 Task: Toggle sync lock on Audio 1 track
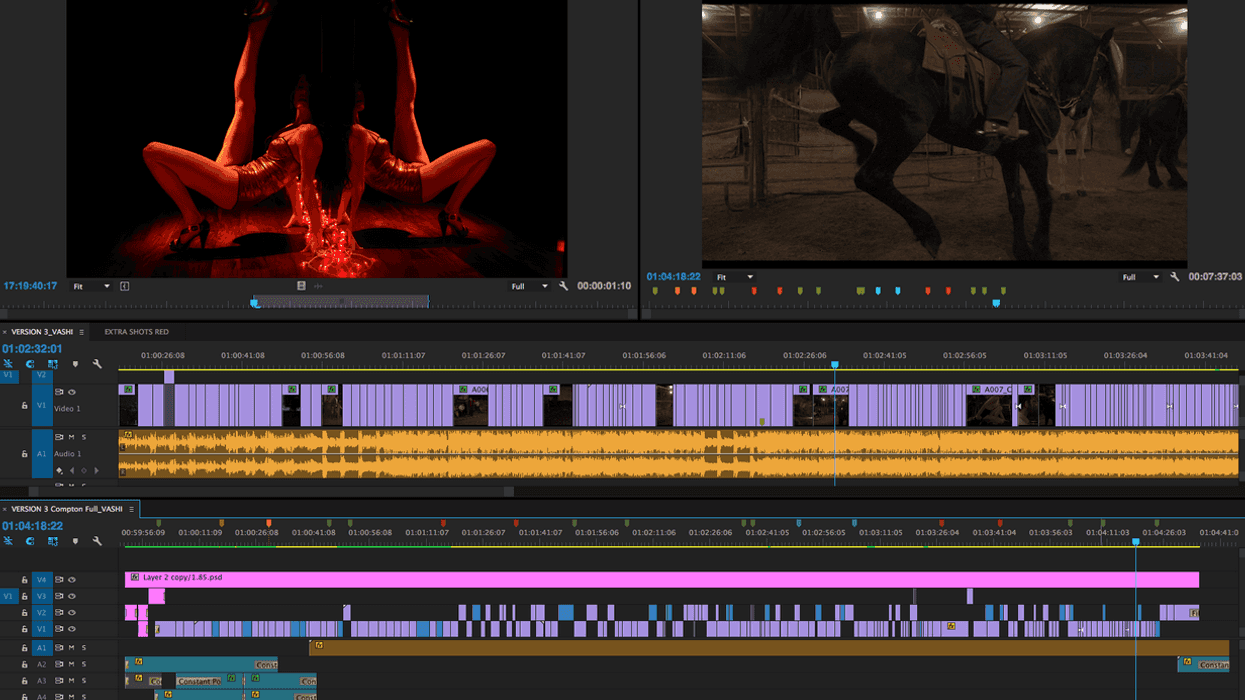(x=59, y=437)
